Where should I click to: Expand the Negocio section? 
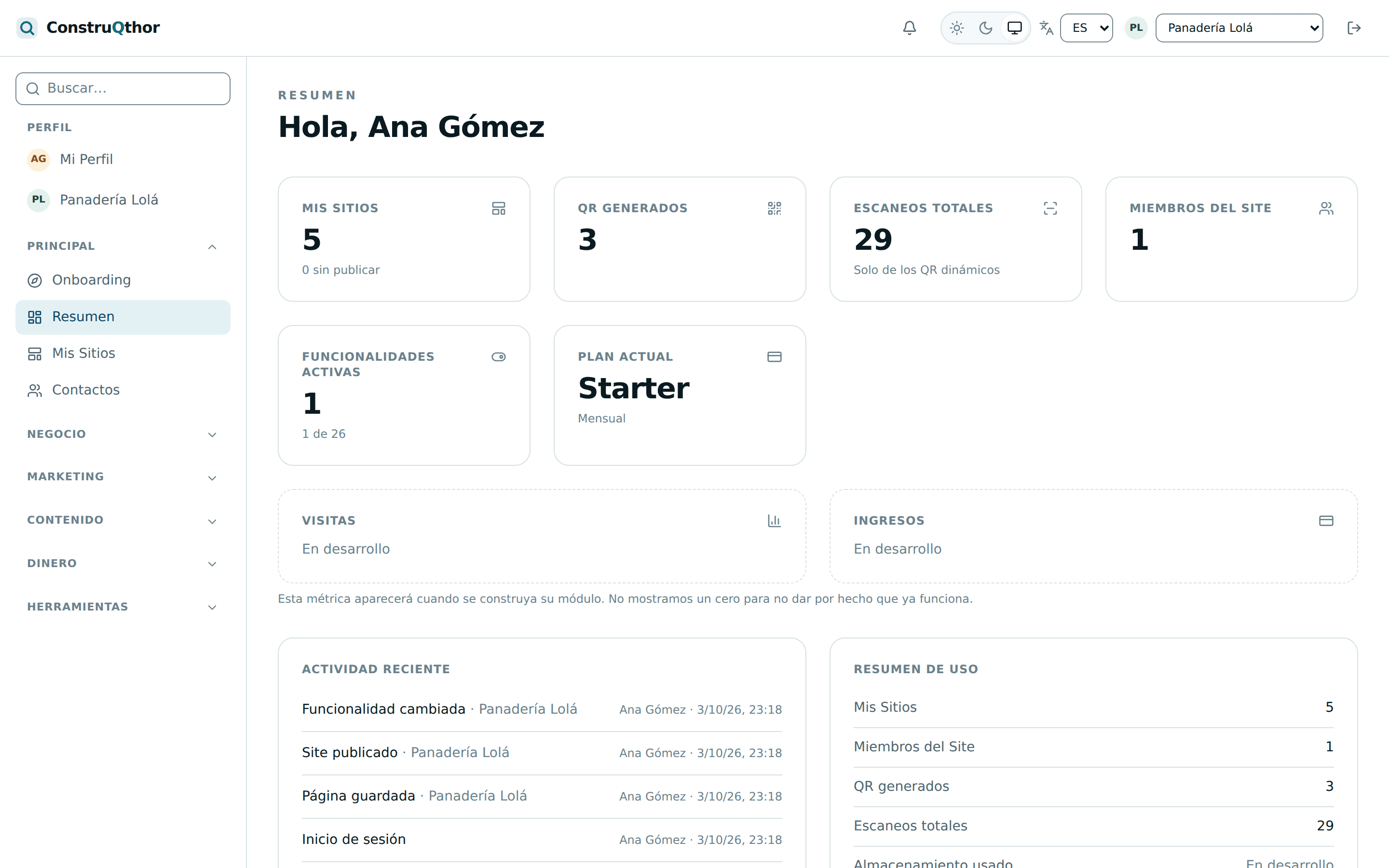tap(123, 434)
